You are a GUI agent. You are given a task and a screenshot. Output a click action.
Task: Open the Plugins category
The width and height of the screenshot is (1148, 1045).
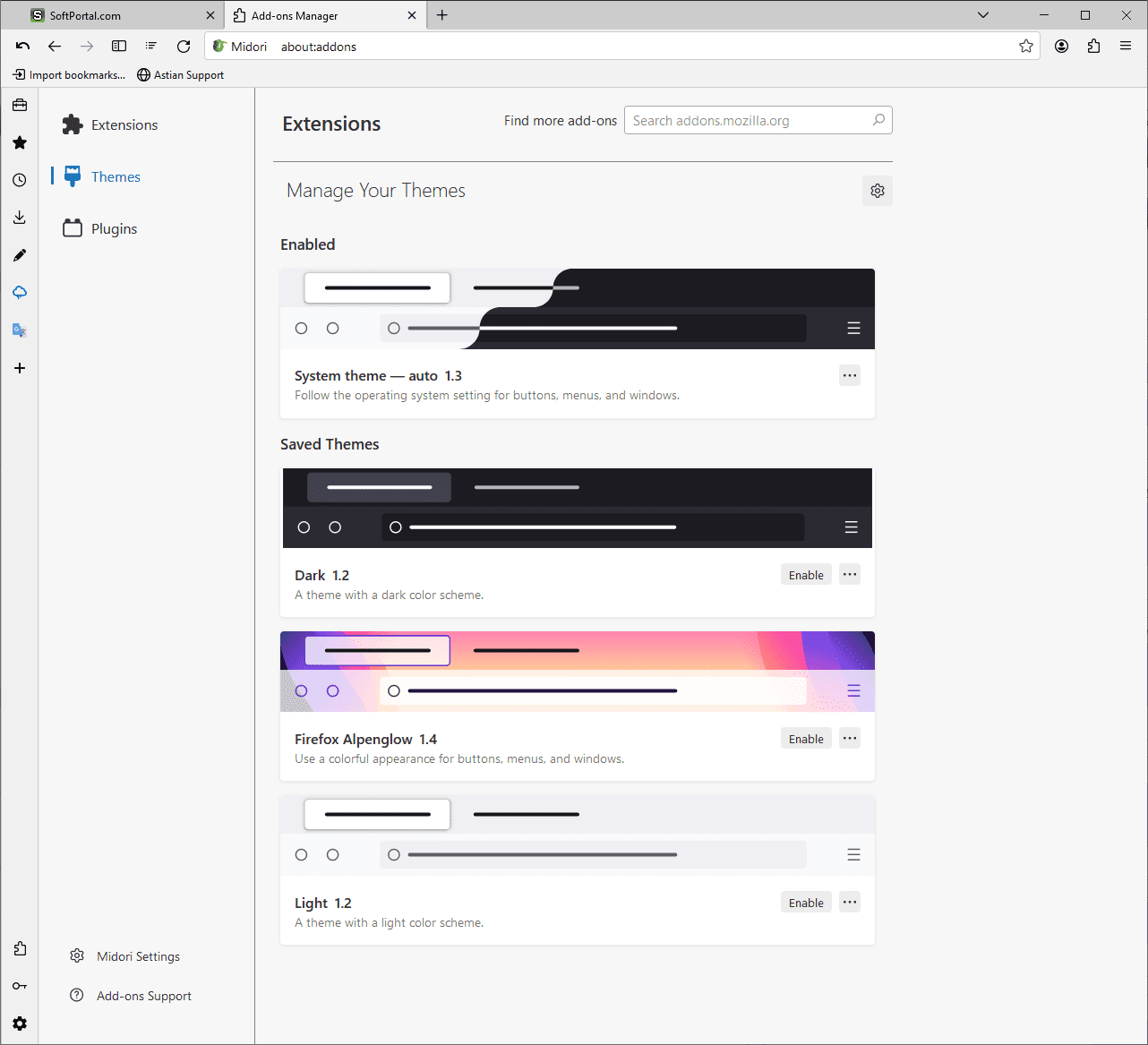click(100, 229)
